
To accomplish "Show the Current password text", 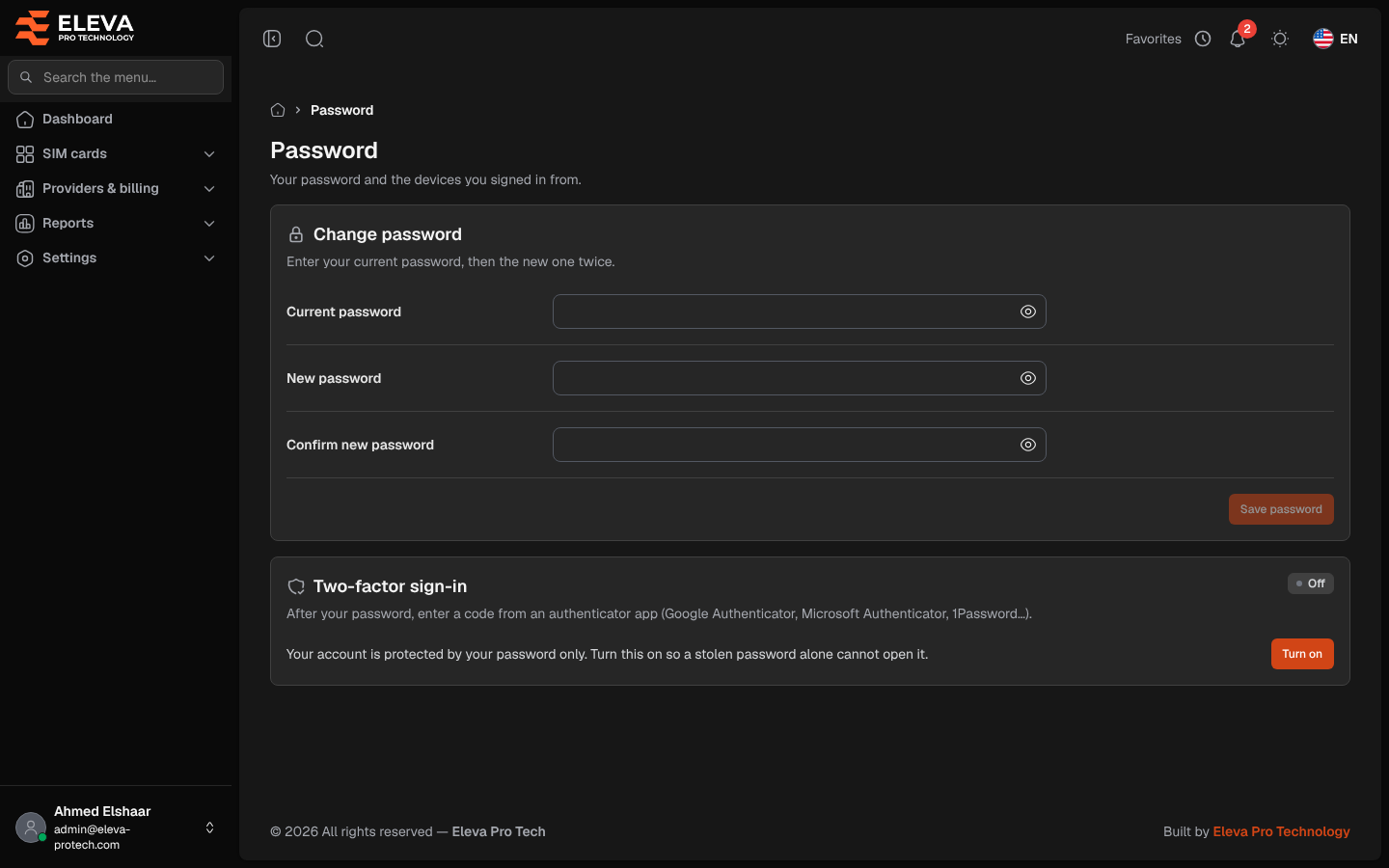I will [x=1028, y=312].
